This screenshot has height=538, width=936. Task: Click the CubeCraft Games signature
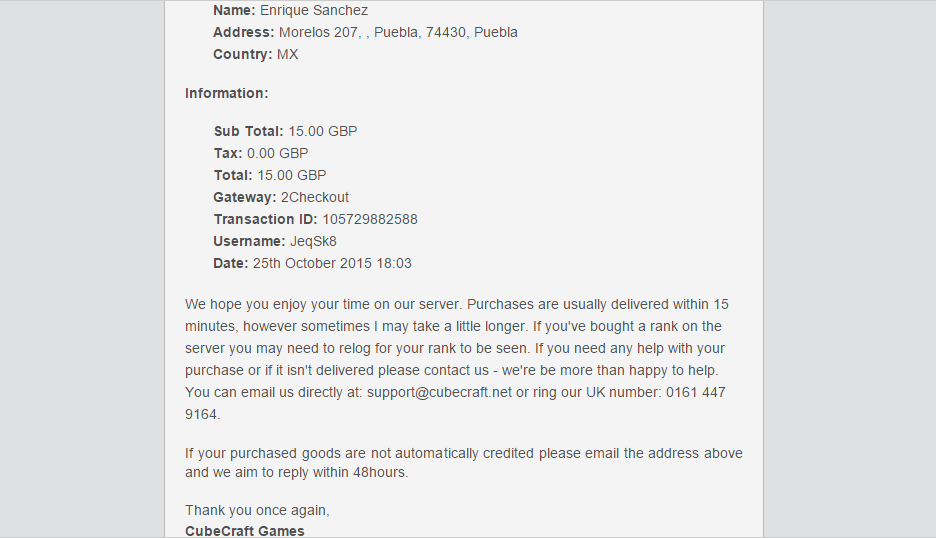click(245, 531)
